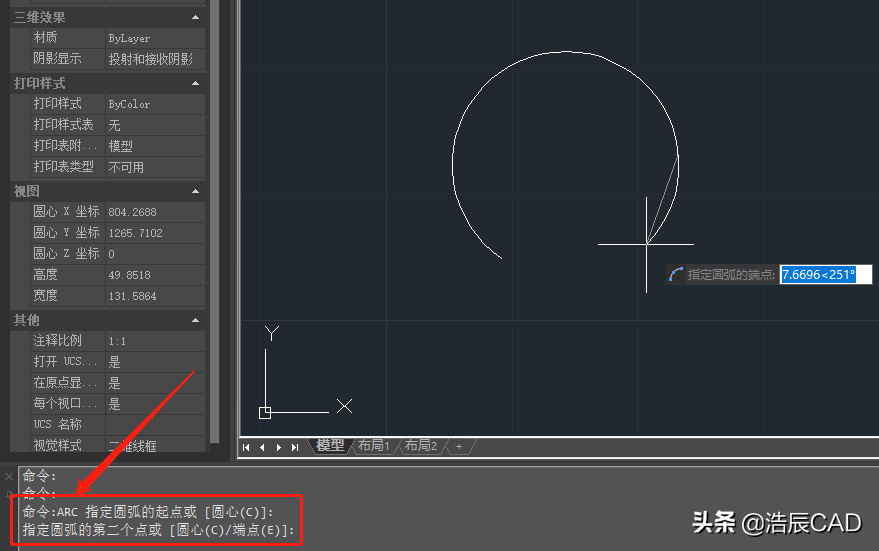This screenshot has width=879, height=551.
Task: Switch to the 模型 tab
Action: tap(330, 446)
